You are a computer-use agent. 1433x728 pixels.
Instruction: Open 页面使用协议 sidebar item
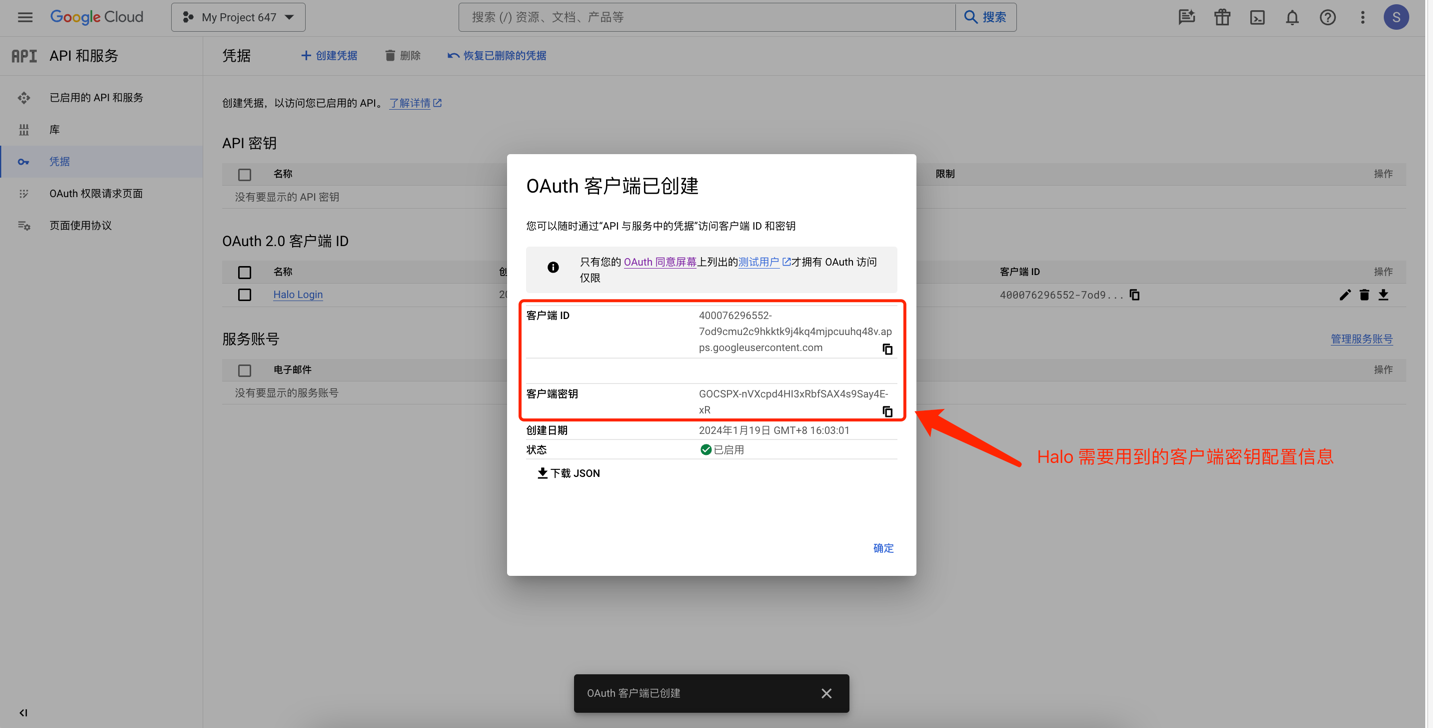click(x=101, y=226)
